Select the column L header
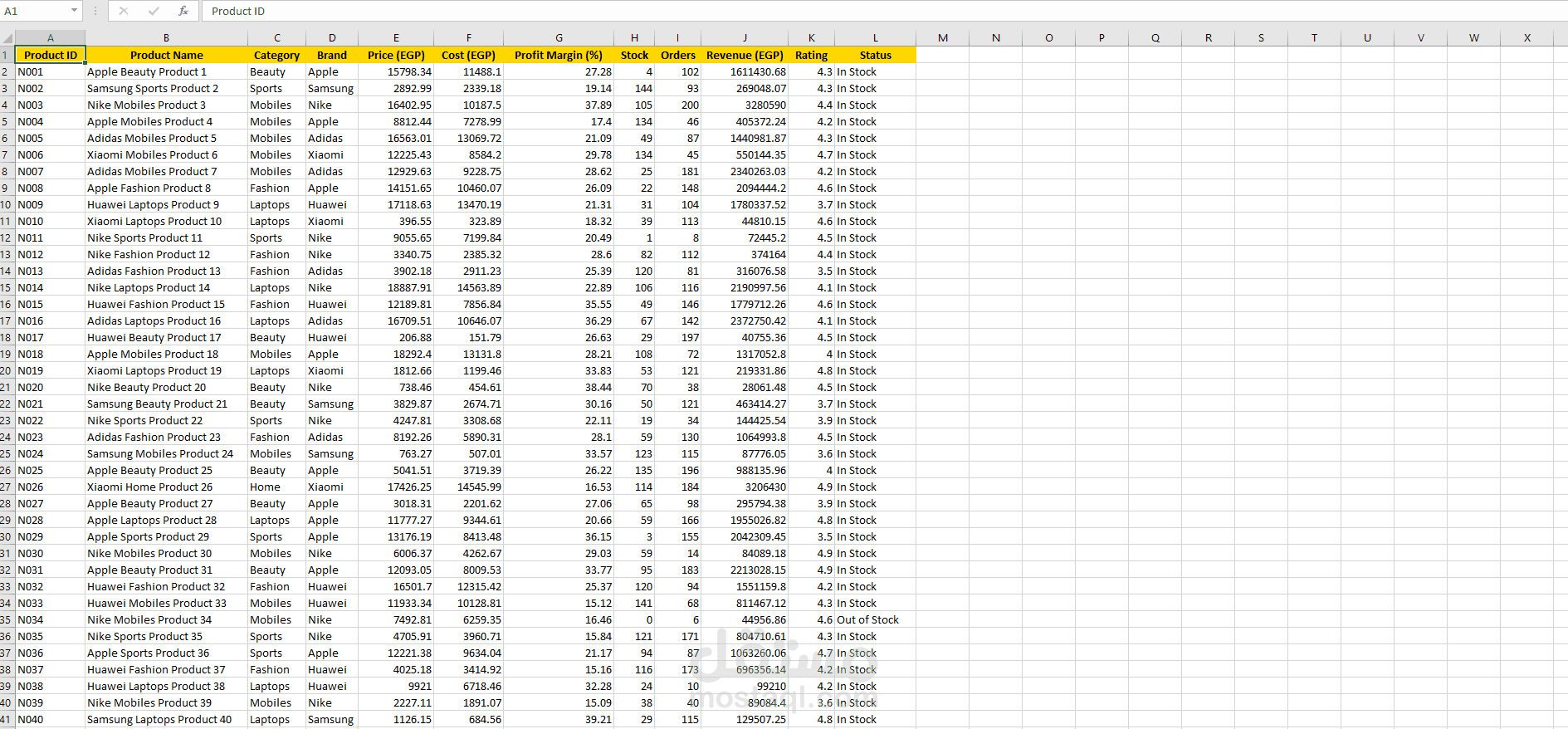The width and height of the screenshot is (1568, 729). [x=875, y=37]
